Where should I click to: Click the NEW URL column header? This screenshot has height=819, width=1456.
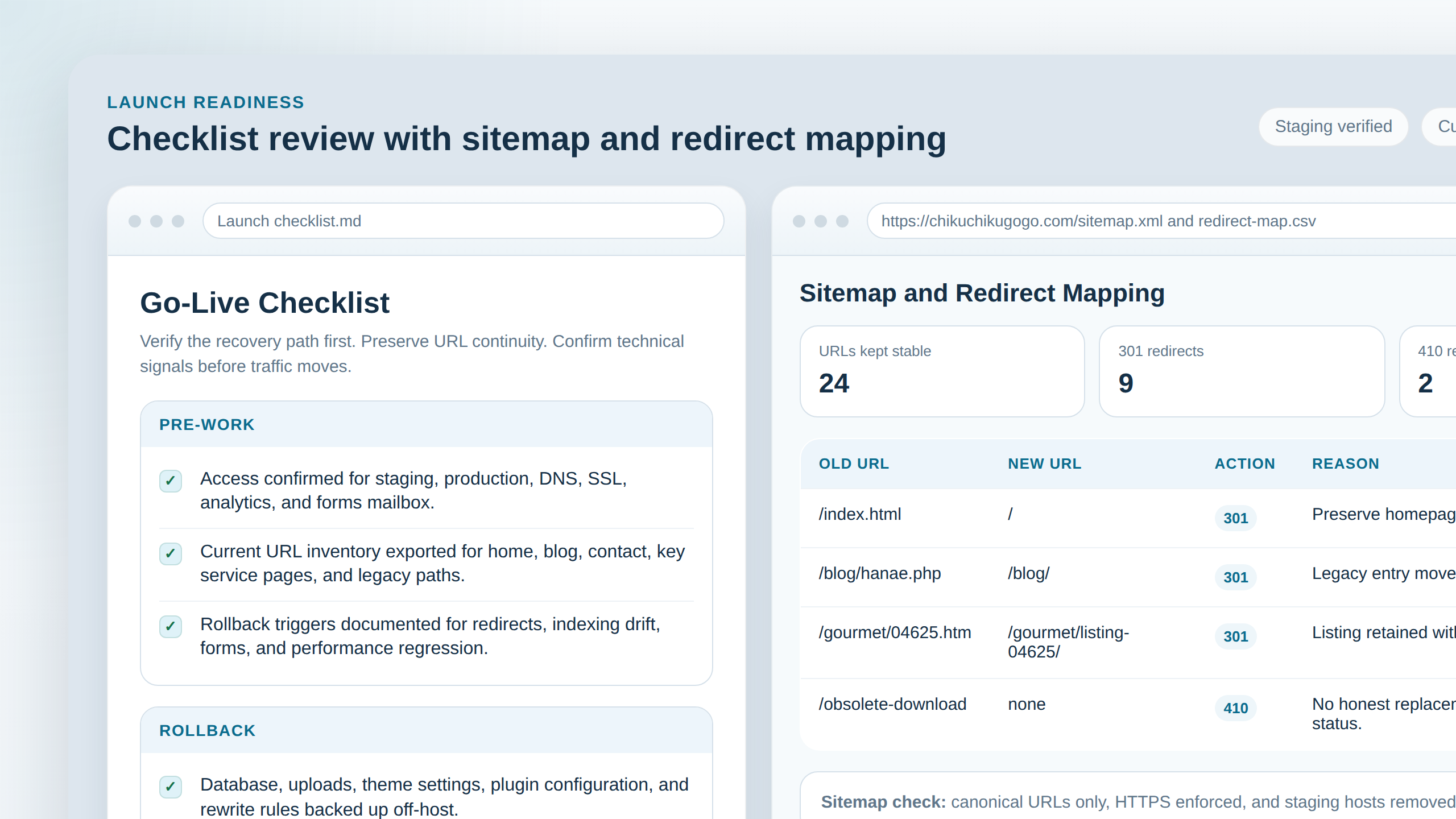coord(1044,464)
